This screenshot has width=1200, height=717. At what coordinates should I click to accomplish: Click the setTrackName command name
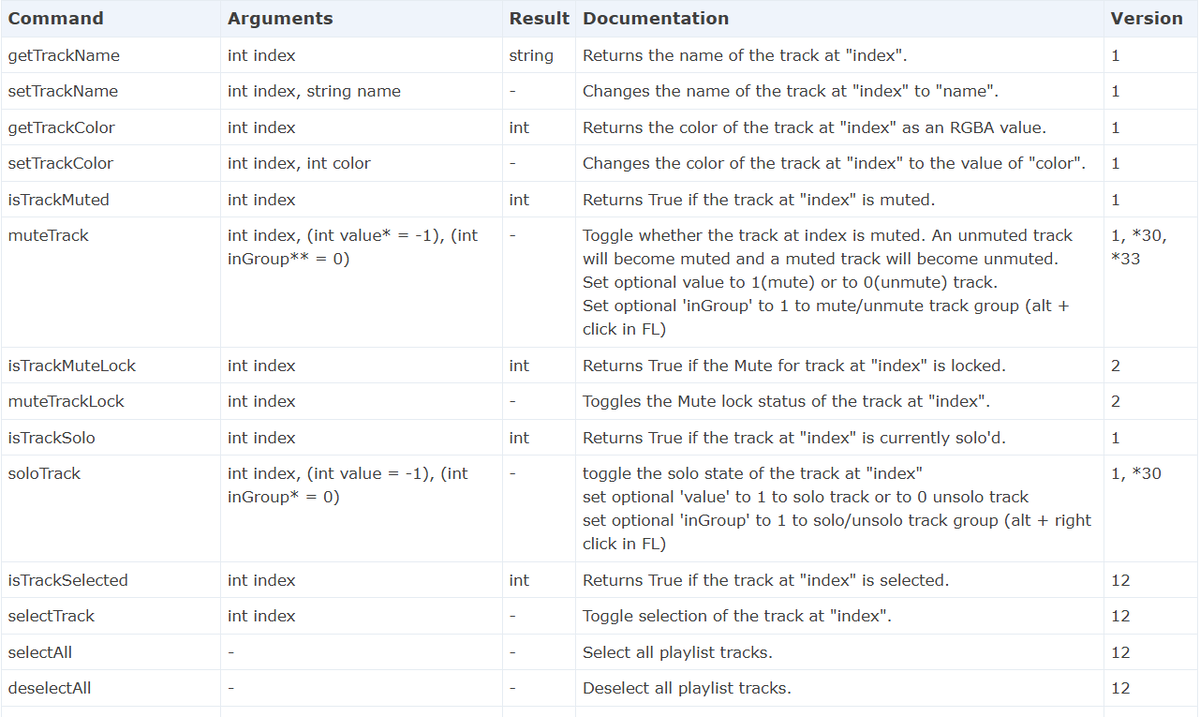tap(62, 91)
